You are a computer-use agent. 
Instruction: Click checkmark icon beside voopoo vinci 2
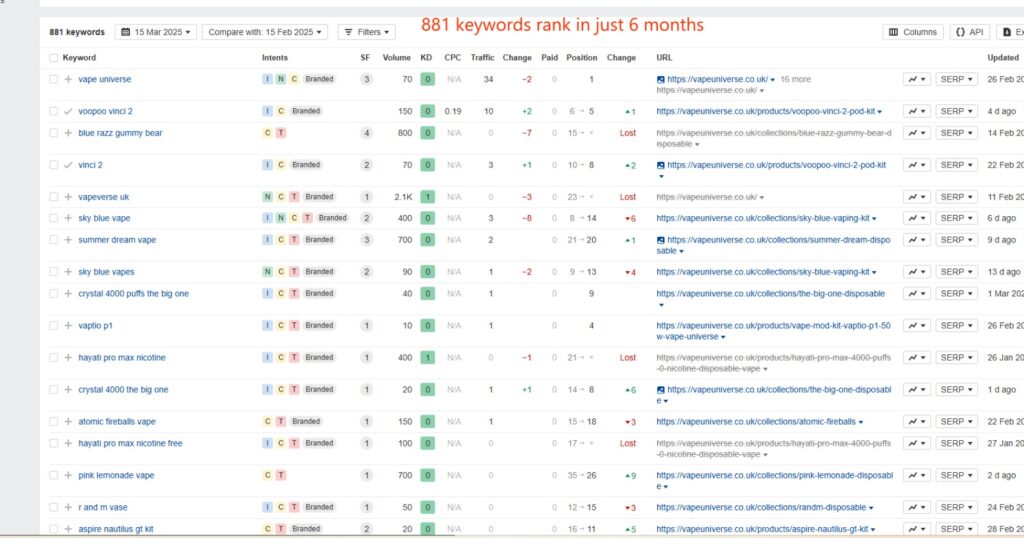click(68, 111)
